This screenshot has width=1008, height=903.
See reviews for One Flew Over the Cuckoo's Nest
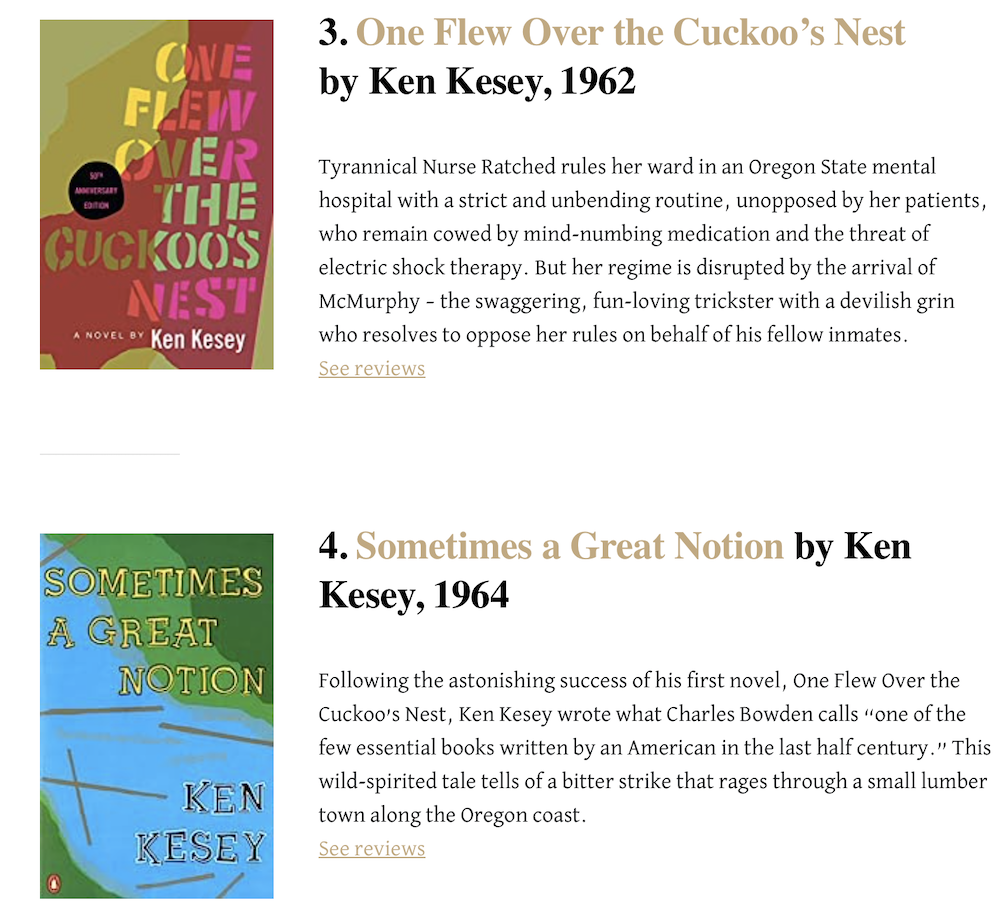coord(372,369)
